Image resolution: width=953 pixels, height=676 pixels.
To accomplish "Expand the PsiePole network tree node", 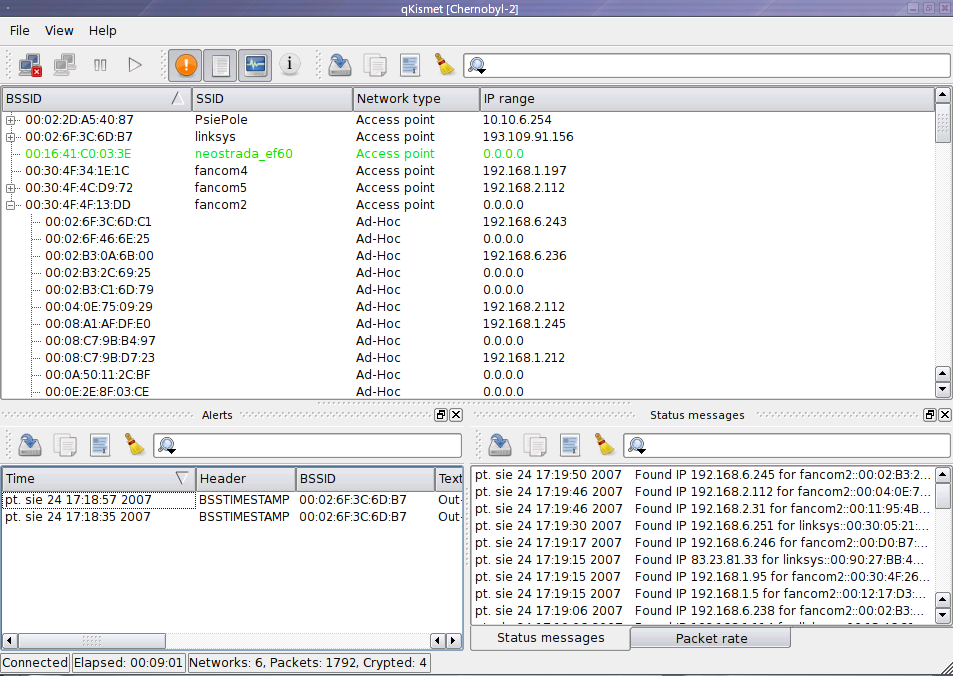I will pos(11,120).
